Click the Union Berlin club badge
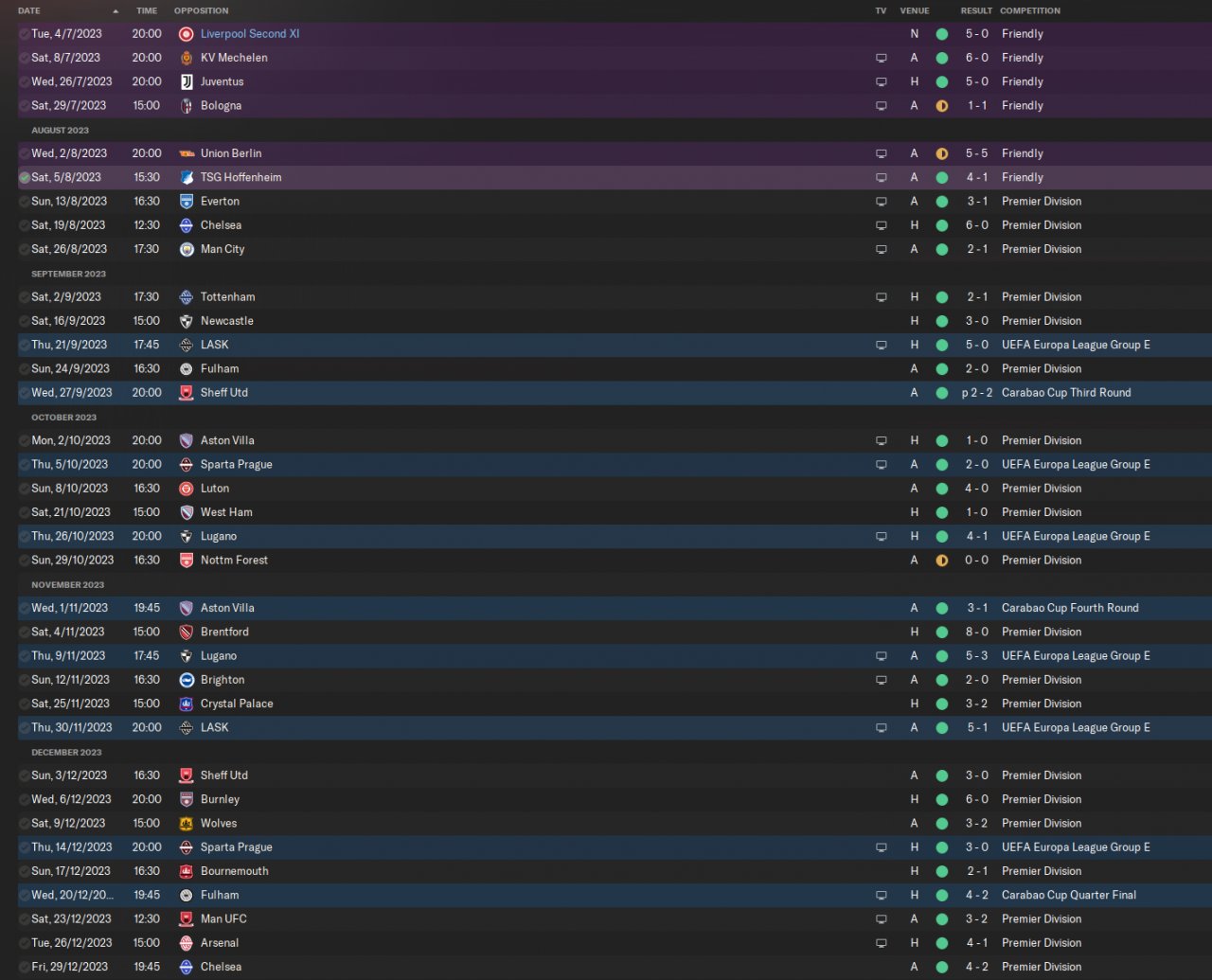The width and height of the screenshot is (1212, 980). (187, 153)
